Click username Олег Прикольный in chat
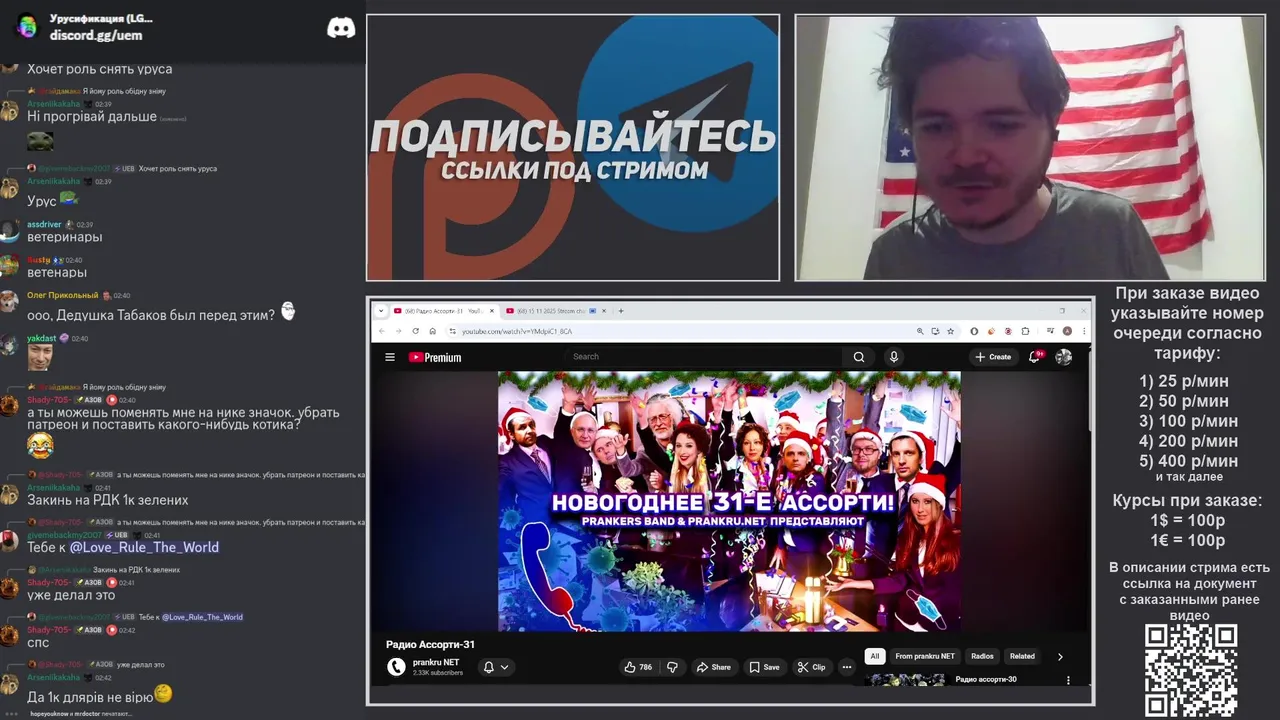The height and width of the screenshot is (720, 1280). click(62, 295)
